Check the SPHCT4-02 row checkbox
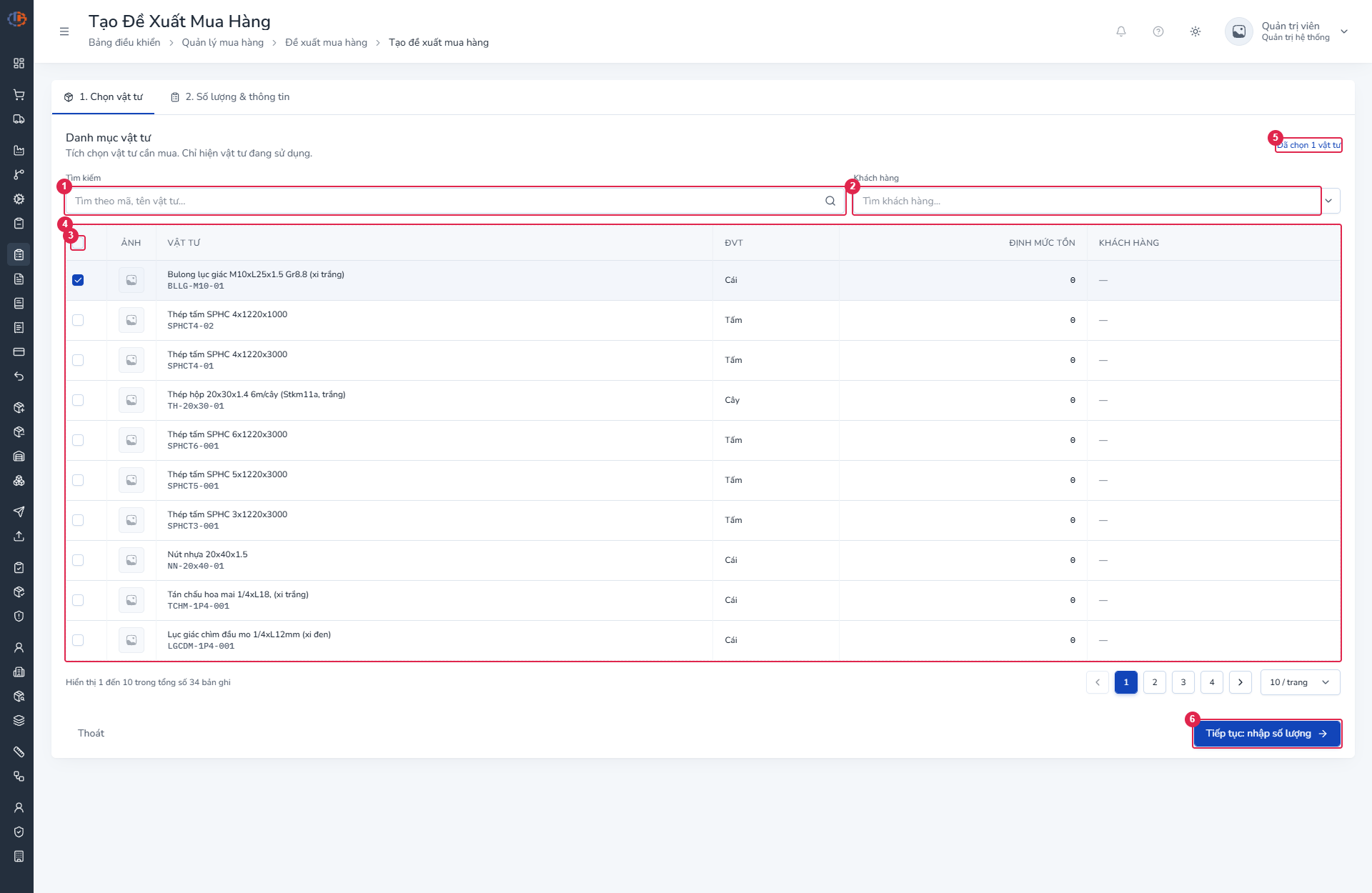1372x893 pixels. (x=78, y=320)
